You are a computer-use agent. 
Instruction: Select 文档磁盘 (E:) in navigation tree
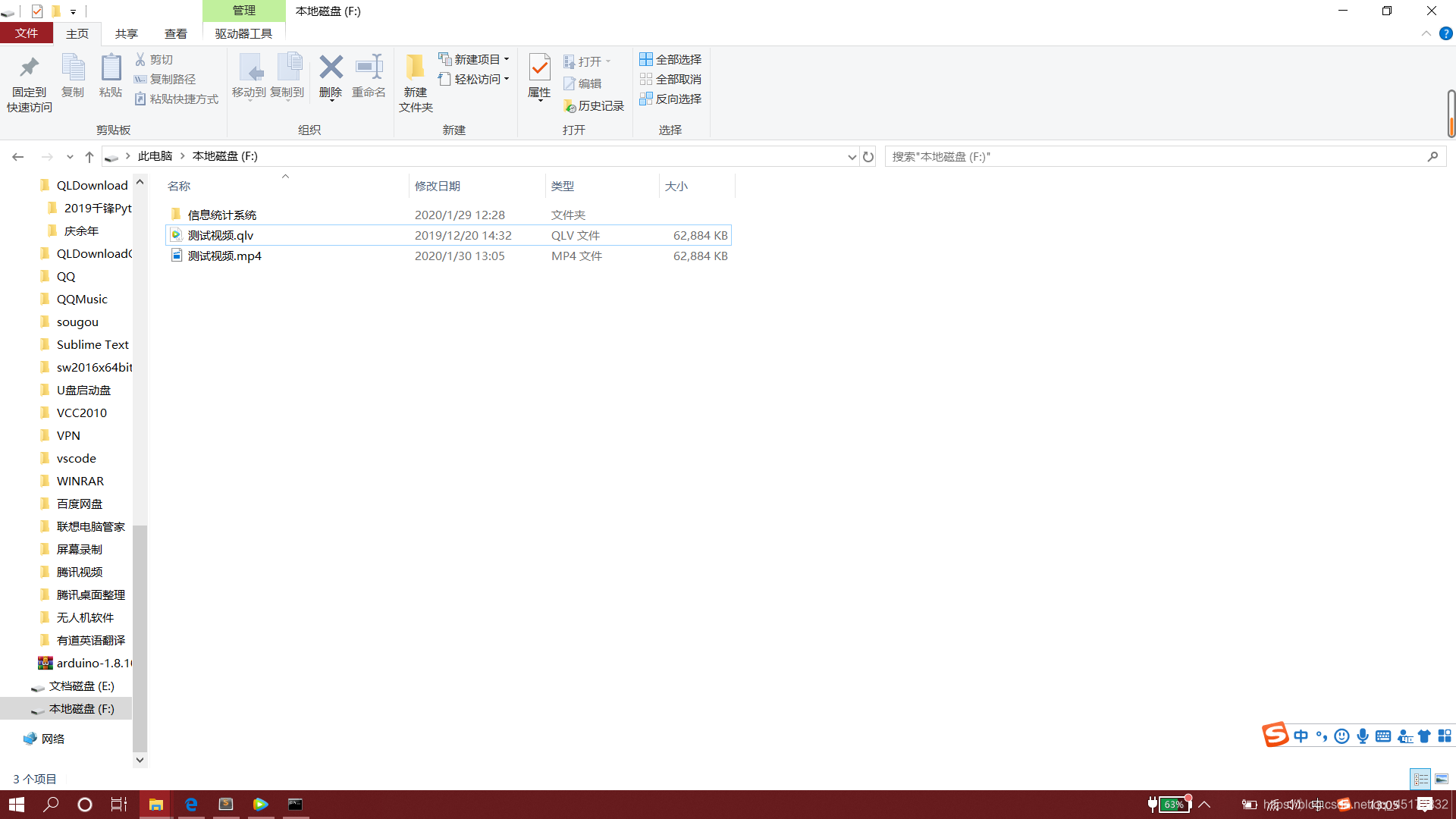81,686
